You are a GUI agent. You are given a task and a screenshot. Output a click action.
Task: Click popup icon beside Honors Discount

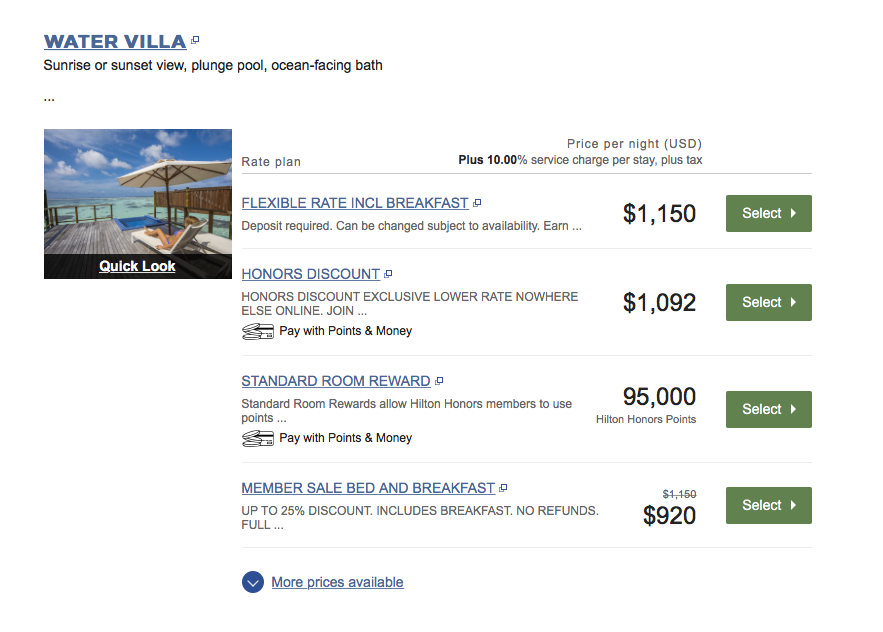[388, 274]
